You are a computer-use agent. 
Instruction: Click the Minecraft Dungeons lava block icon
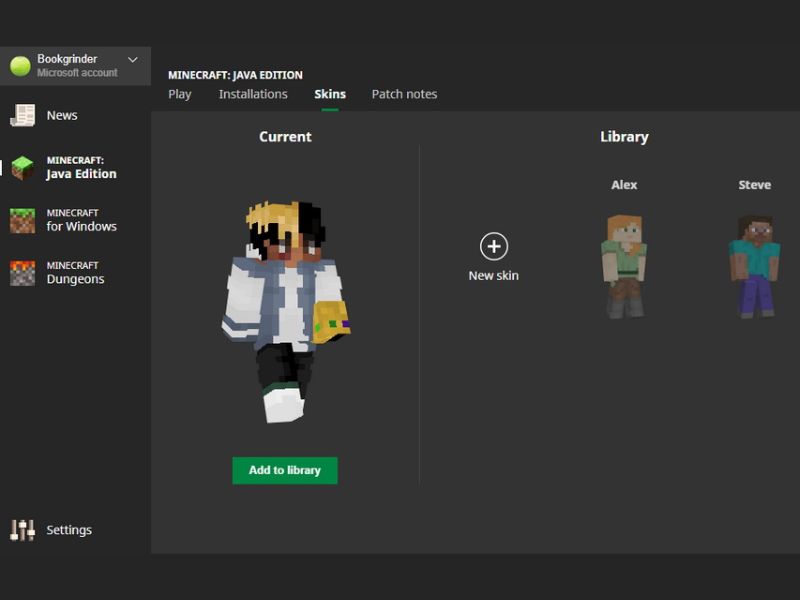coord(22,273)
